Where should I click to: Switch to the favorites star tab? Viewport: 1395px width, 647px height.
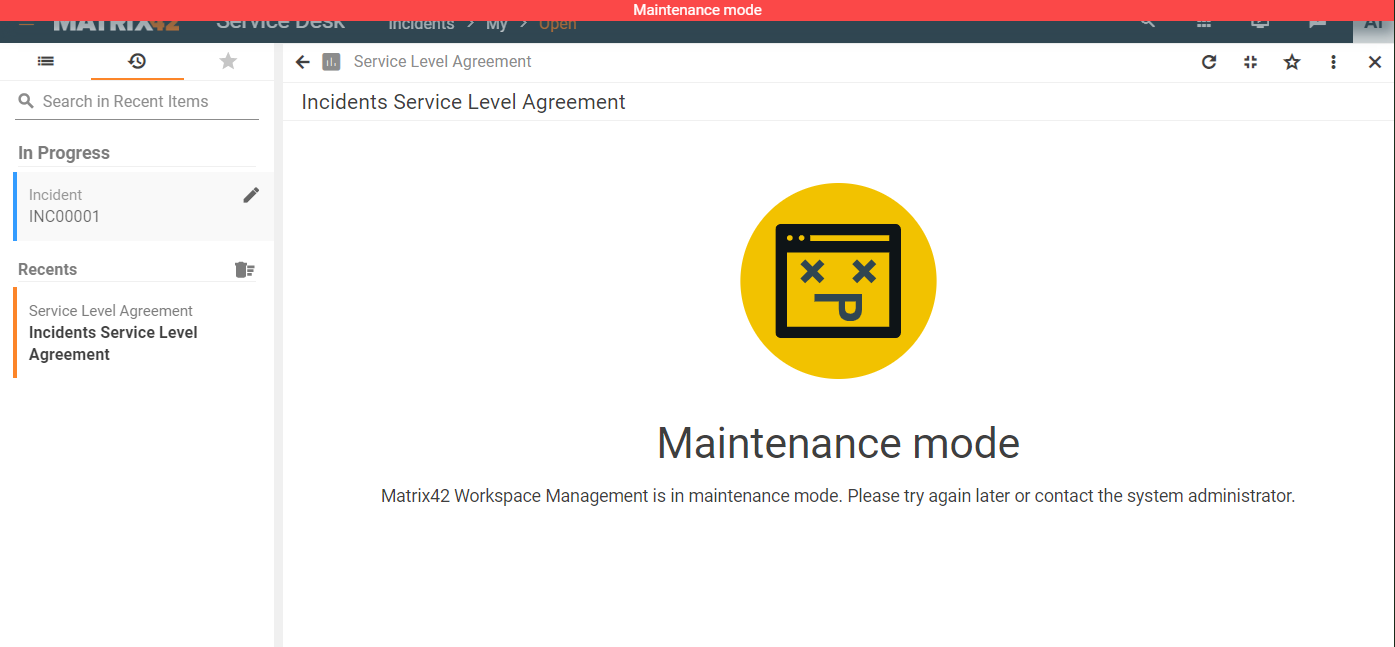(228, 61)
